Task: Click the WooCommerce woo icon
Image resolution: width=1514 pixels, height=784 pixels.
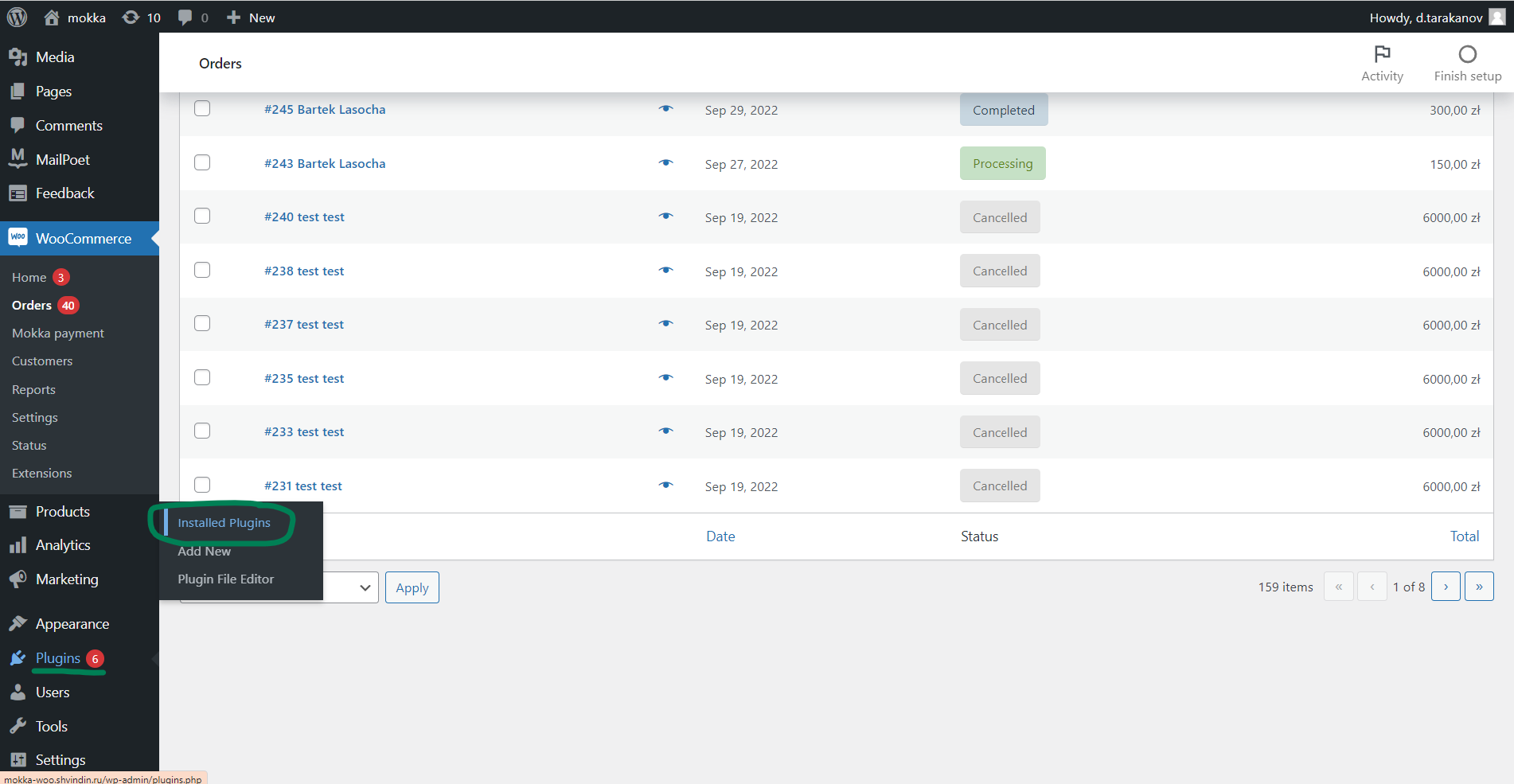Action: [x=18, y=237]
